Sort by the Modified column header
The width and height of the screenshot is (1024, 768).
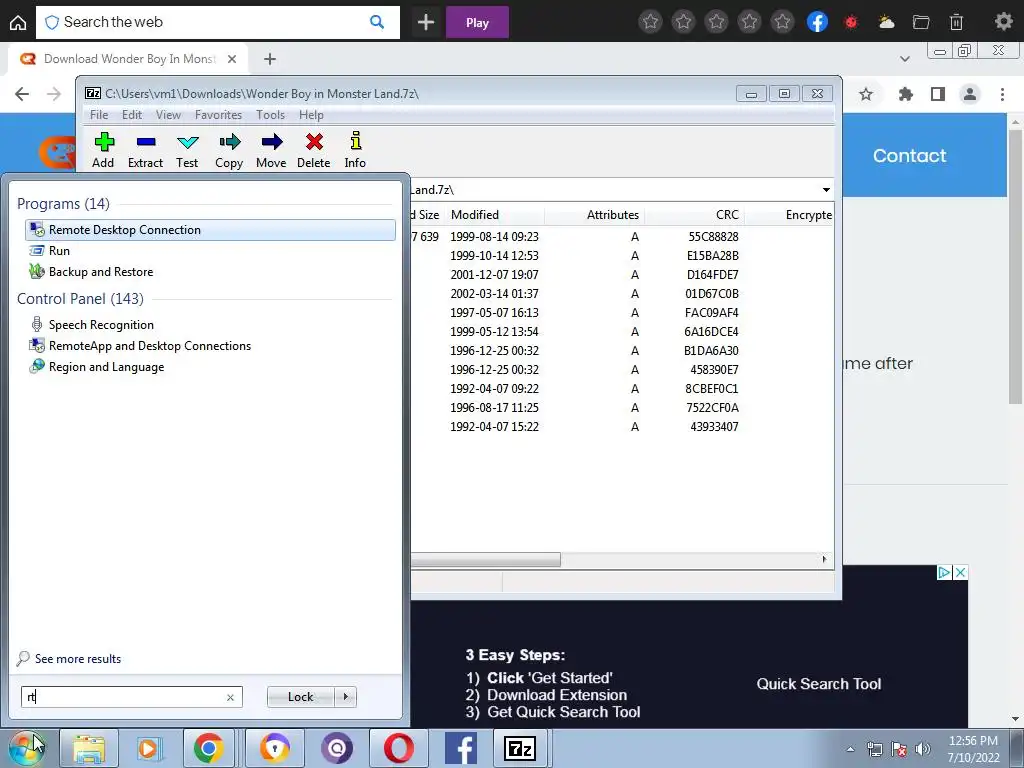click(x=494, y=215)
